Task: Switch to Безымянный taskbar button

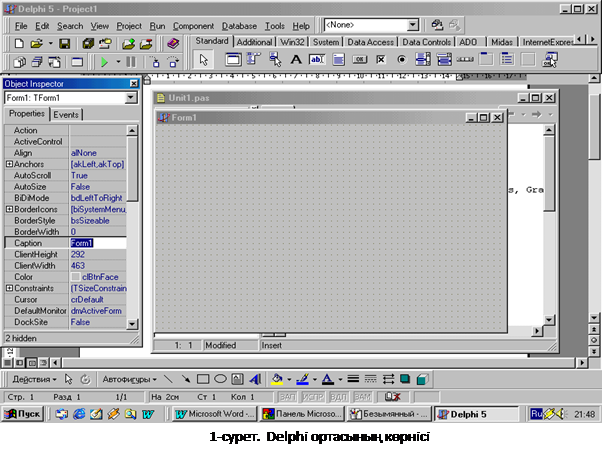Action: click(x=390, y=414)
